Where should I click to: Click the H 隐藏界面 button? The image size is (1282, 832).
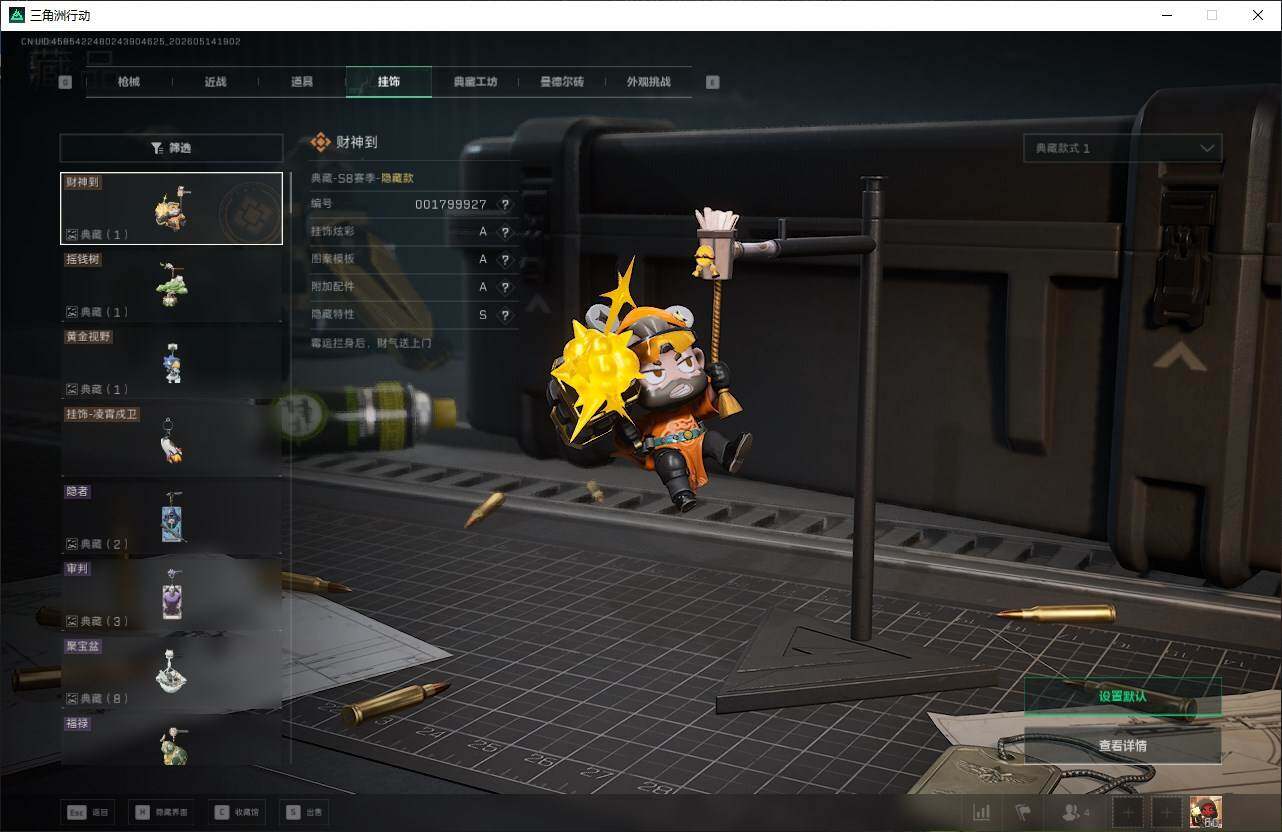[161, 812]
